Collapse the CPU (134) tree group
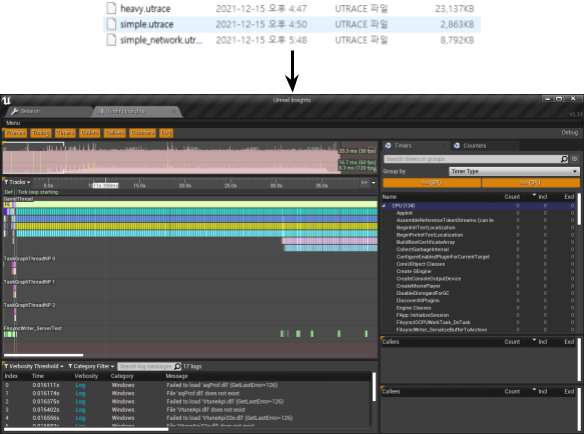 pyautogui.click(x=384, y=206)
